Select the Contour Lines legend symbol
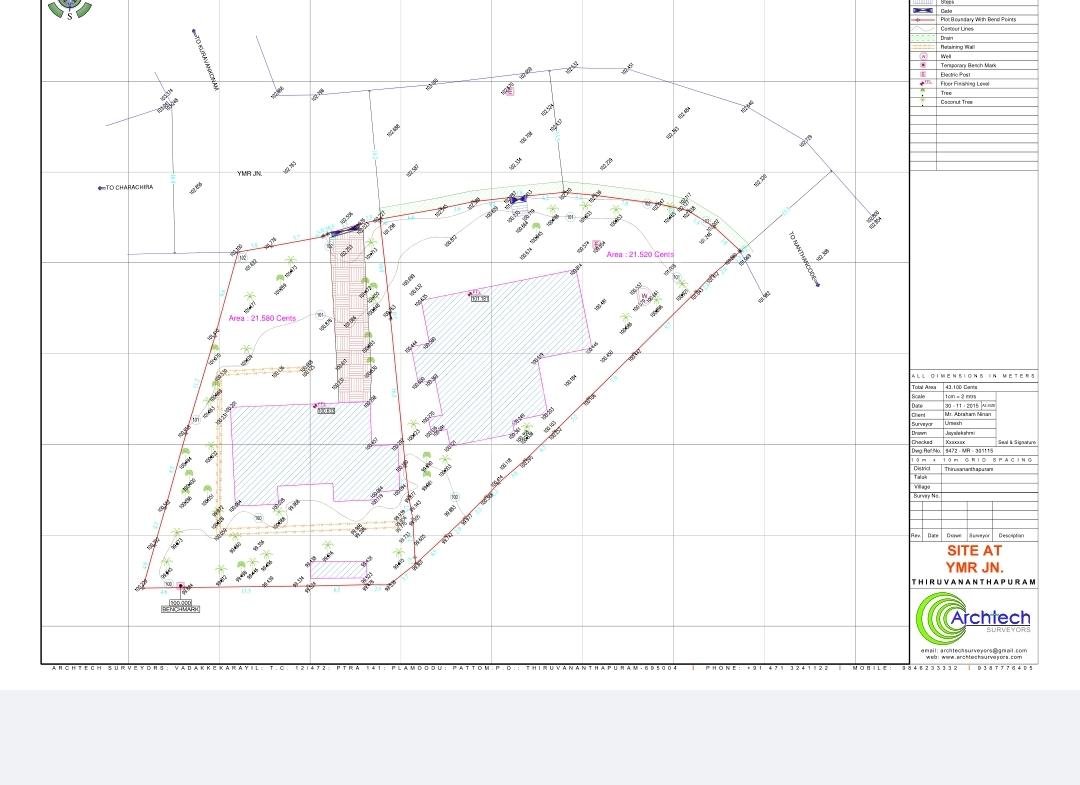 (x=922, y=29)
